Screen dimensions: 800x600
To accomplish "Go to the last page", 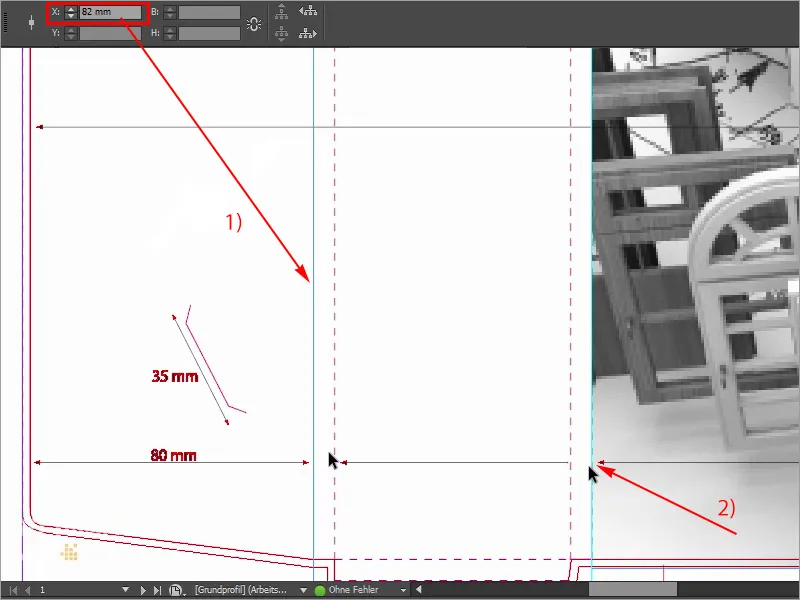I will click(x=157, y=590).
